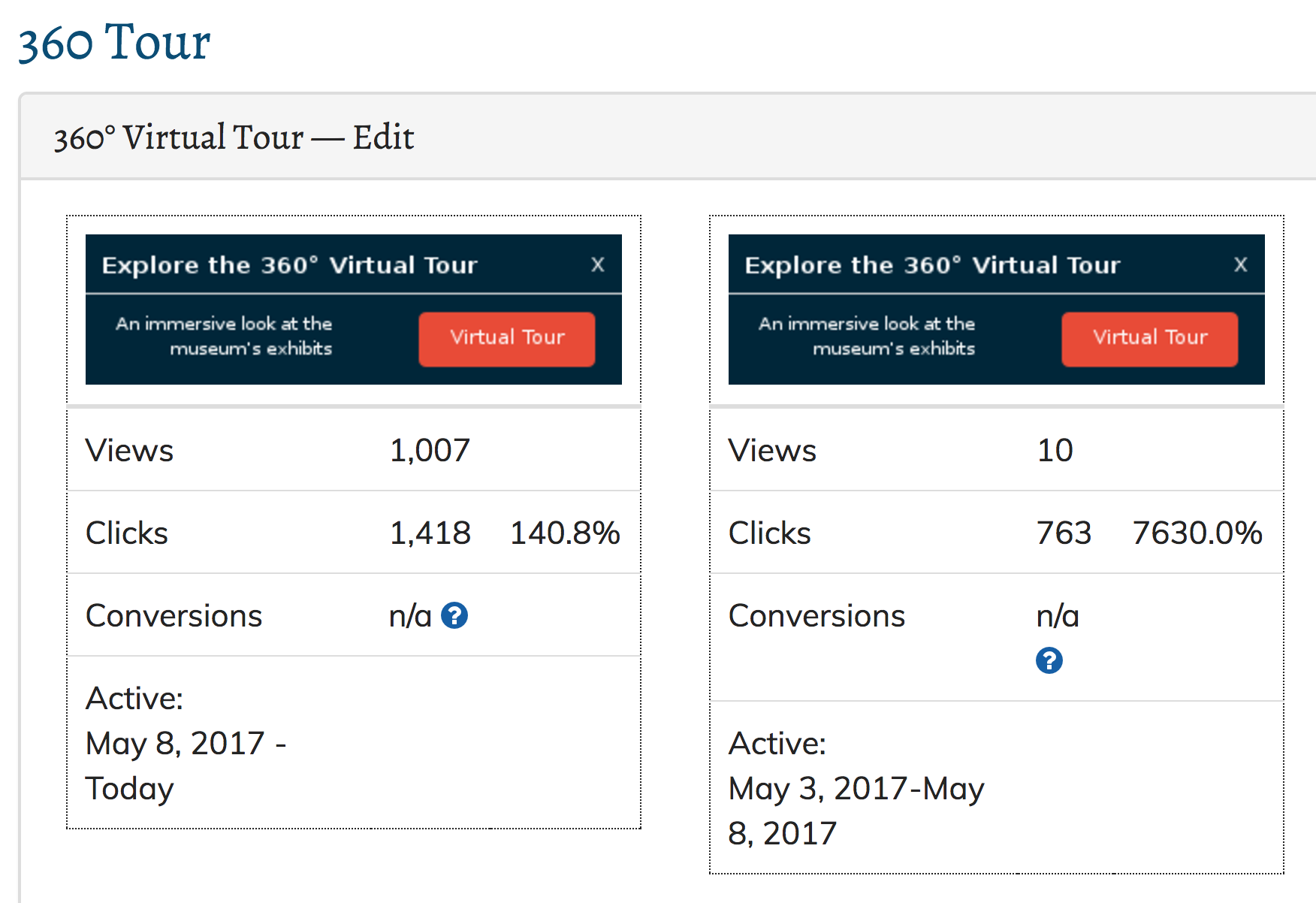Click the 360° Virtual Tour — Edit panel title
1316x903 pixels.
tap(234, 137)
